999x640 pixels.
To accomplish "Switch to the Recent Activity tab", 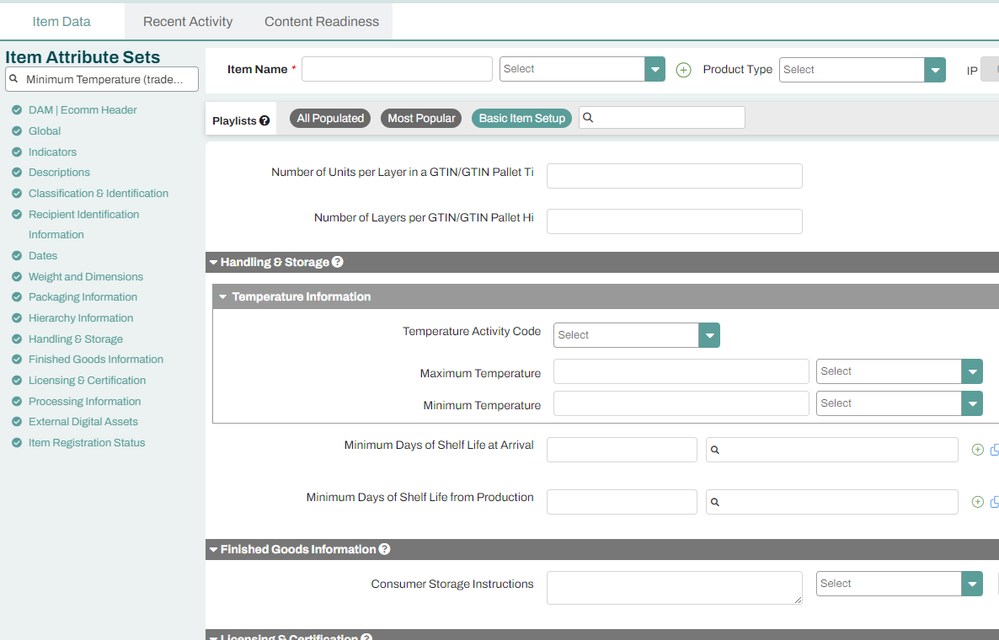I will pos(188,22).
